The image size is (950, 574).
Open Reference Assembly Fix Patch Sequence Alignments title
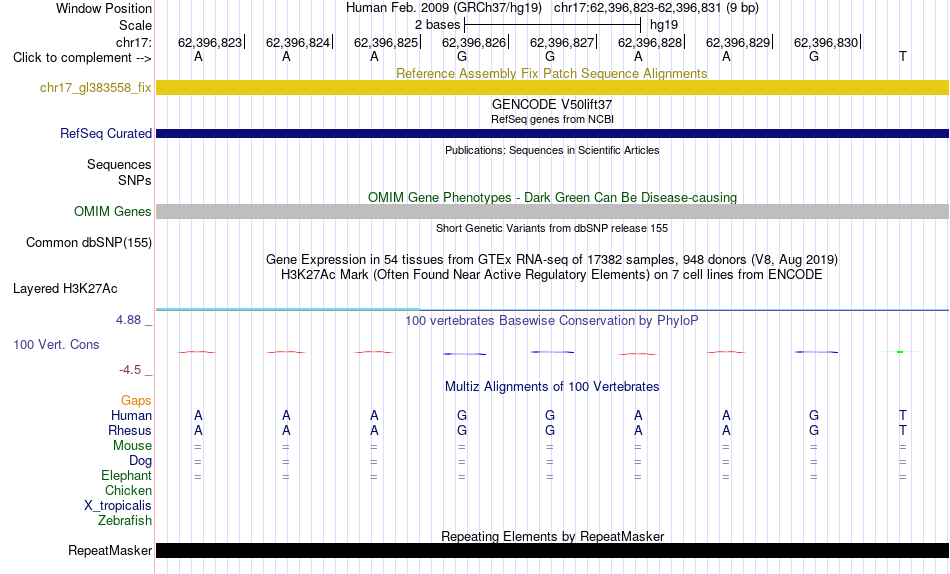coord(551,73)
